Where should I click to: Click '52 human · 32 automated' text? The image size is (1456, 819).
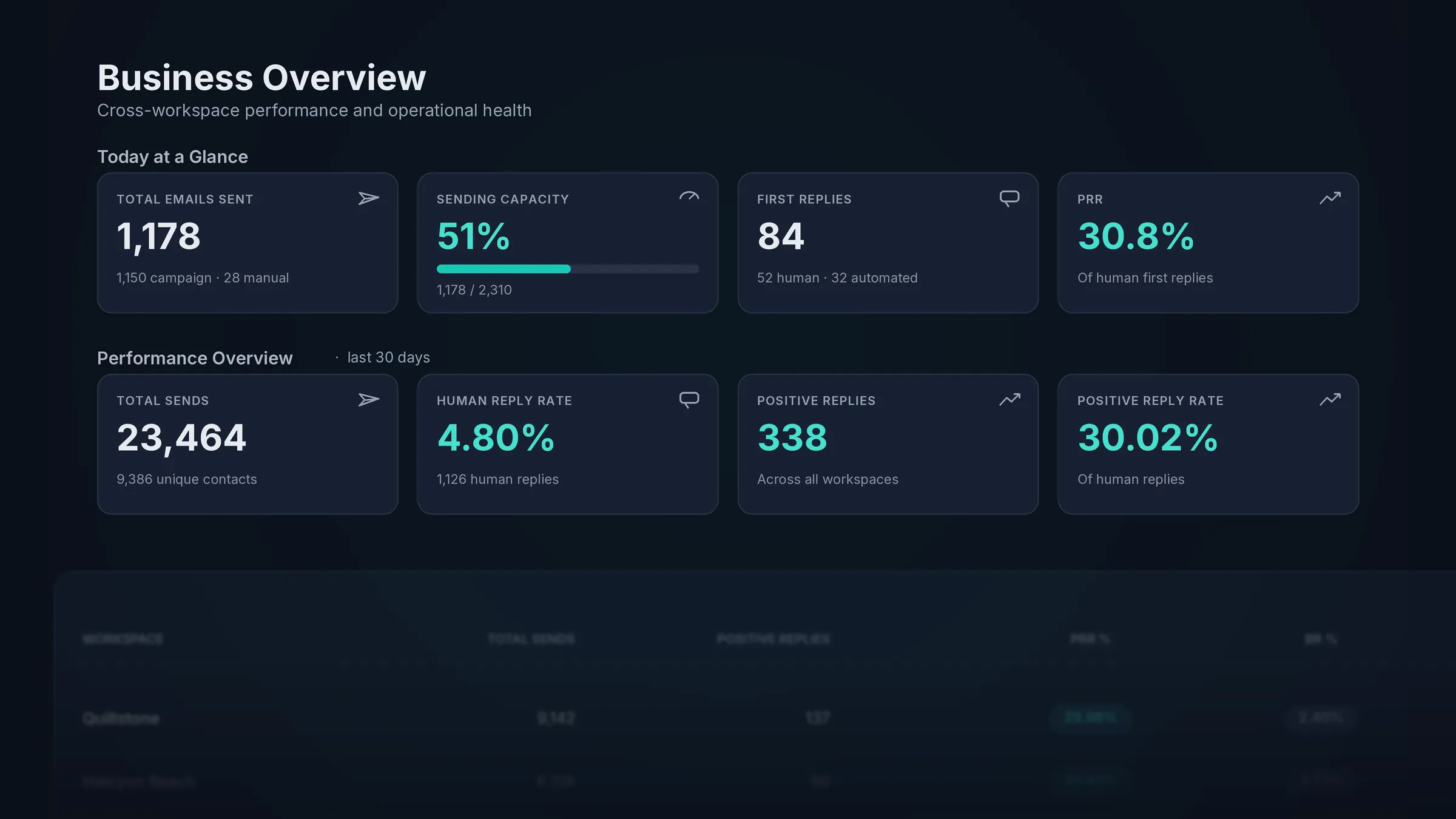837,278
